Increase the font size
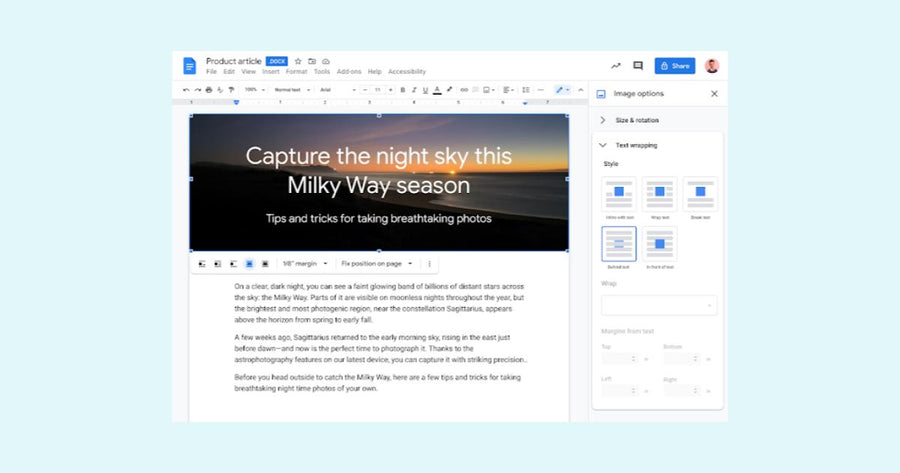This screenshot has width=900, height=473. (x=391, y=90)
